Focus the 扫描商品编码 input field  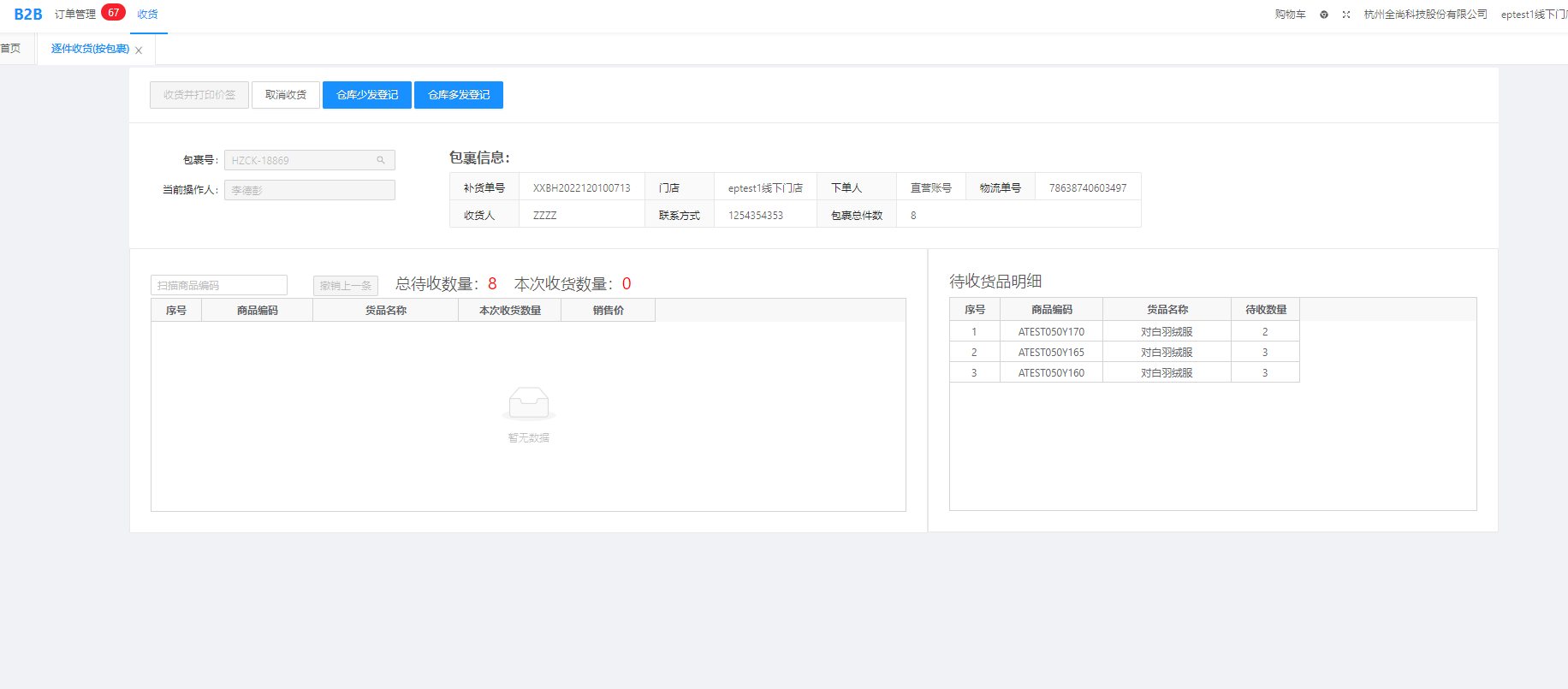[x=219, y=285]
